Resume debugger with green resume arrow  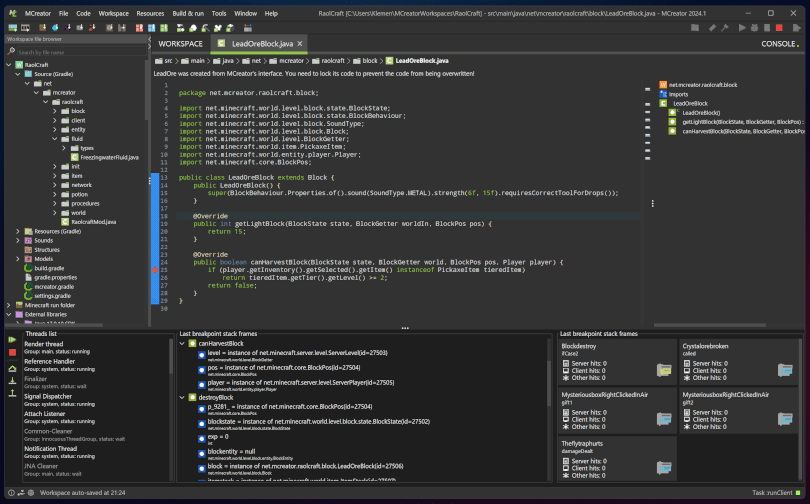pos(12,340)
